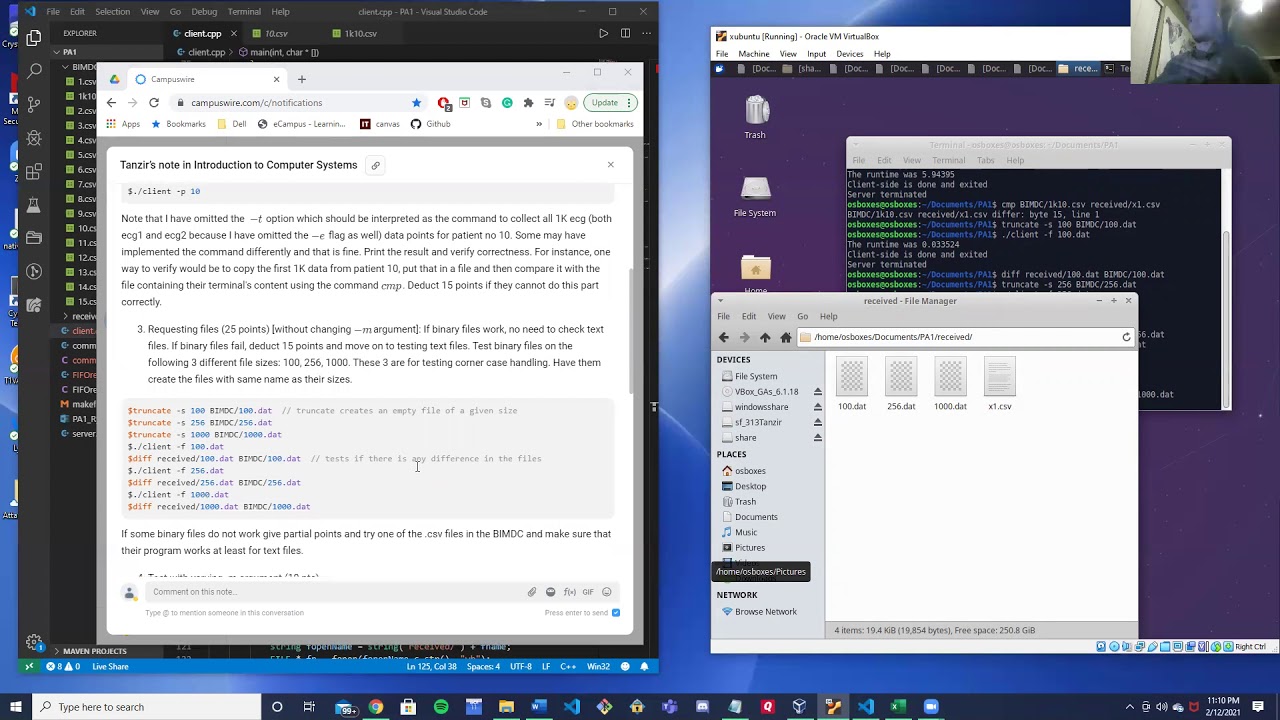Go to parent folder in File Manager

click(x=765, y=337)
